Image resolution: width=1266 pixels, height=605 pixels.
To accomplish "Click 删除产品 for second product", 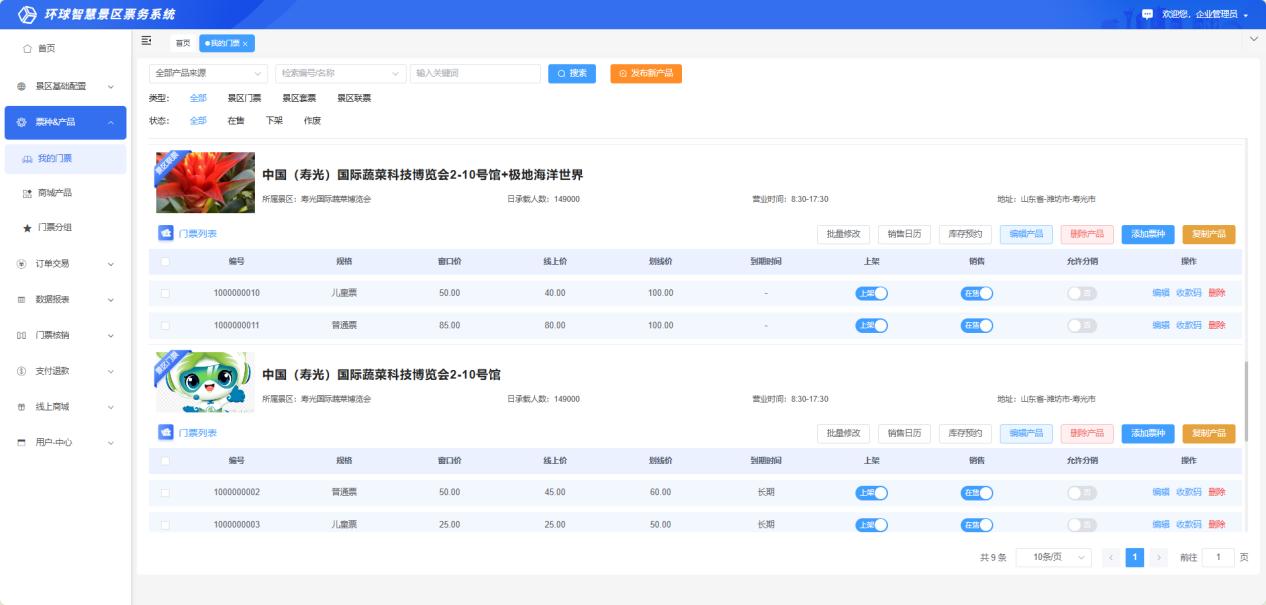I will tap(1087, 433).
